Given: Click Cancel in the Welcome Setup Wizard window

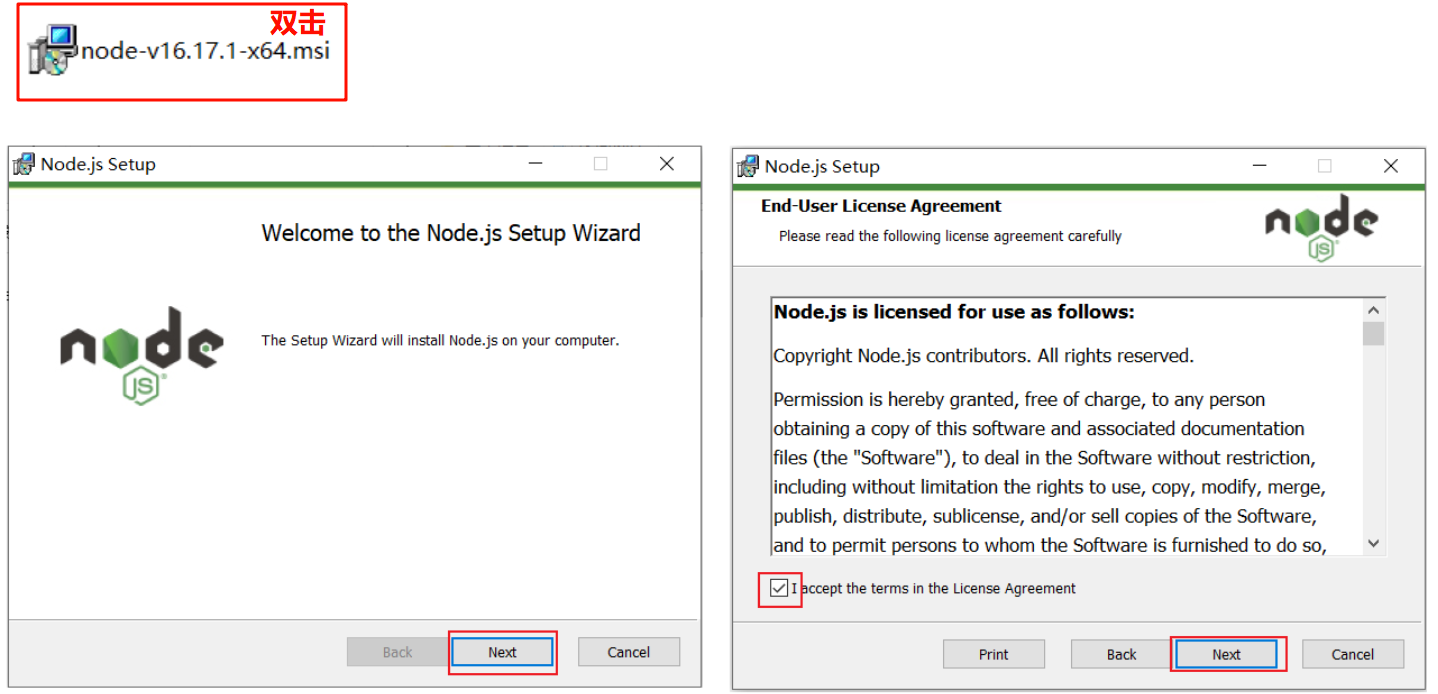Looking at the screenshot, I should pyautogui.click(x=629, y=652).
